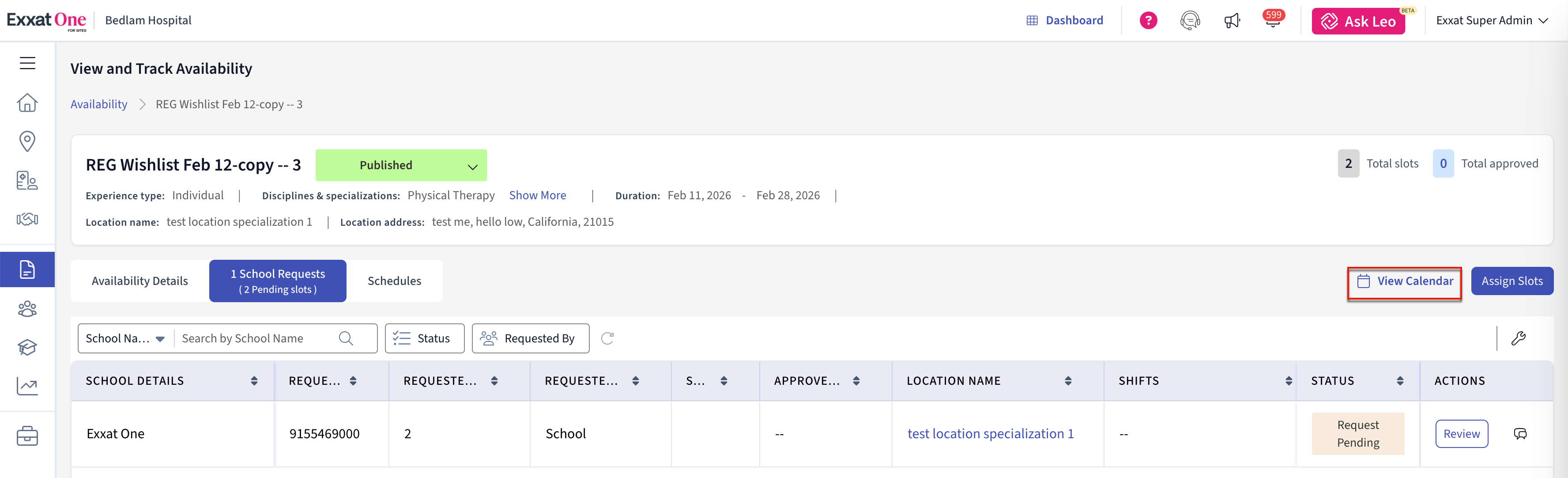Image resolution: width=1568 pixels, height=478 pixels.
Task: Open the hamburger menu icon
Action: (27, 63)
